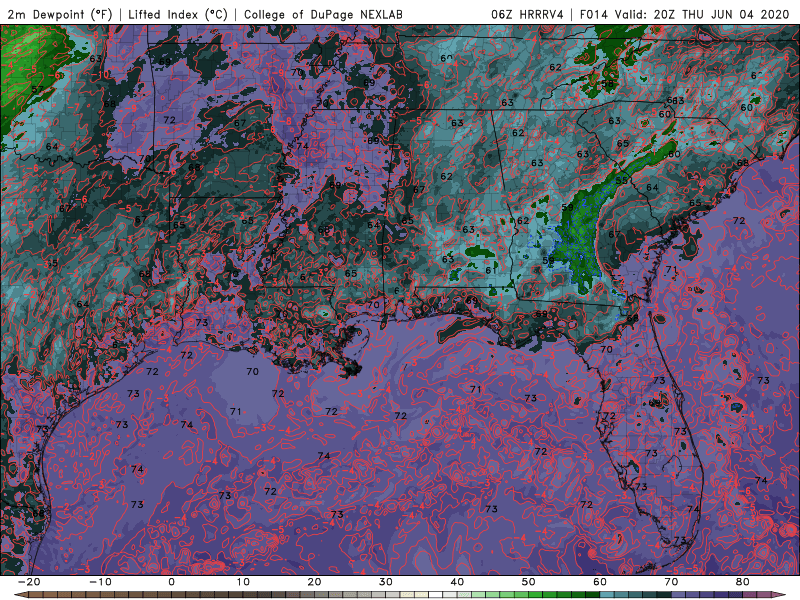The height and width of the screenshot is (600, 800).
Task: Click the 60 label on the color scale
Action: (x=600, y=582)
